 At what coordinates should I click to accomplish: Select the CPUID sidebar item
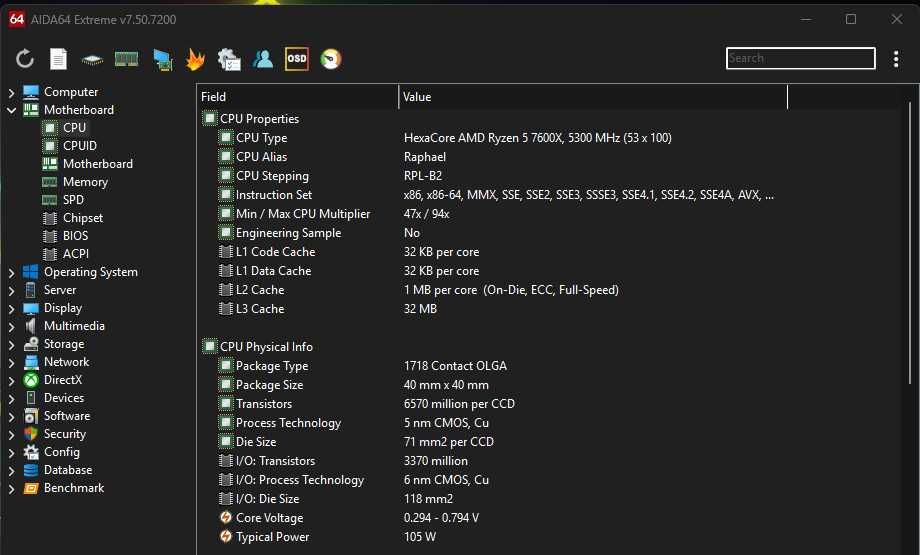tap(80, 145)
